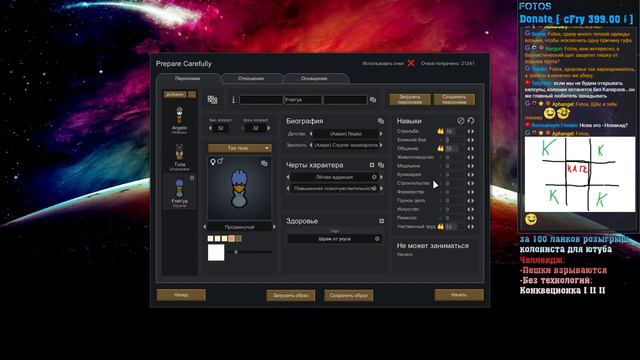
Task: Click the Назад button
Action: (x=181, y=295)
